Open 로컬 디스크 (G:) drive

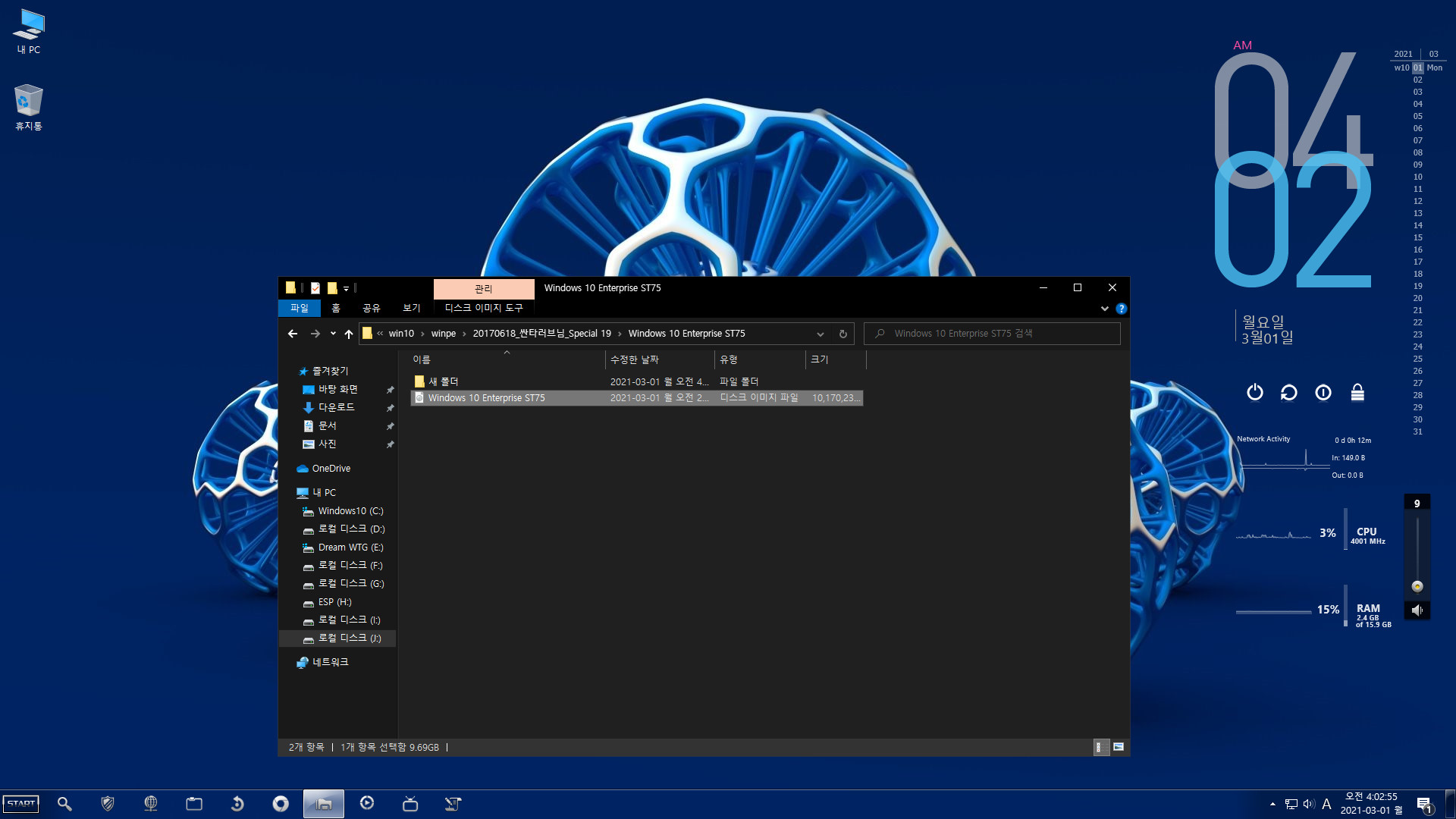[x=351, y=583]
